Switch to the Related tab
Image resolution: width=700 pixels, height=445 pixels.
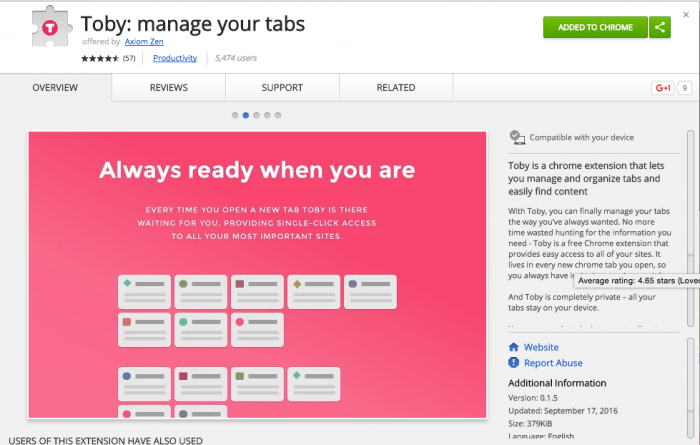396,87
